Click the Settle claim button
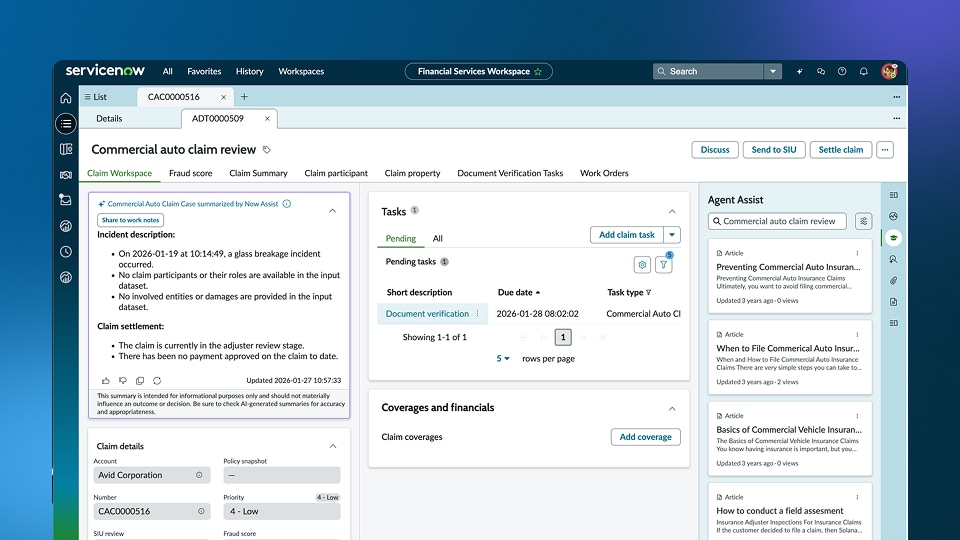Image resolution: width=960 pixels, height=540 pixels. coord(841,150)
